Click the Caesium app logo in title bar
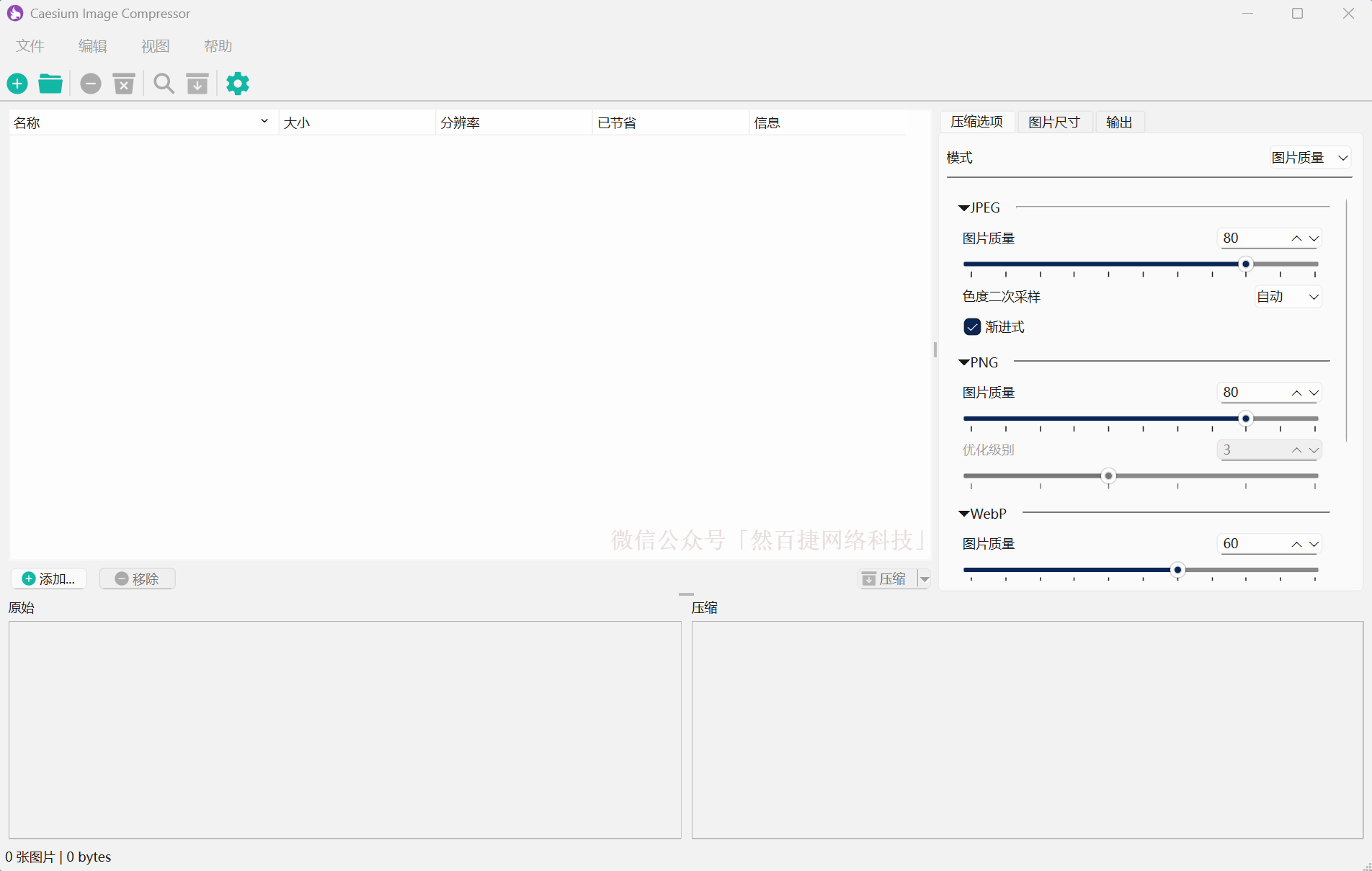Image resolution: width=1372 pixels, height=871 pixels. click(x=14, y=14)
